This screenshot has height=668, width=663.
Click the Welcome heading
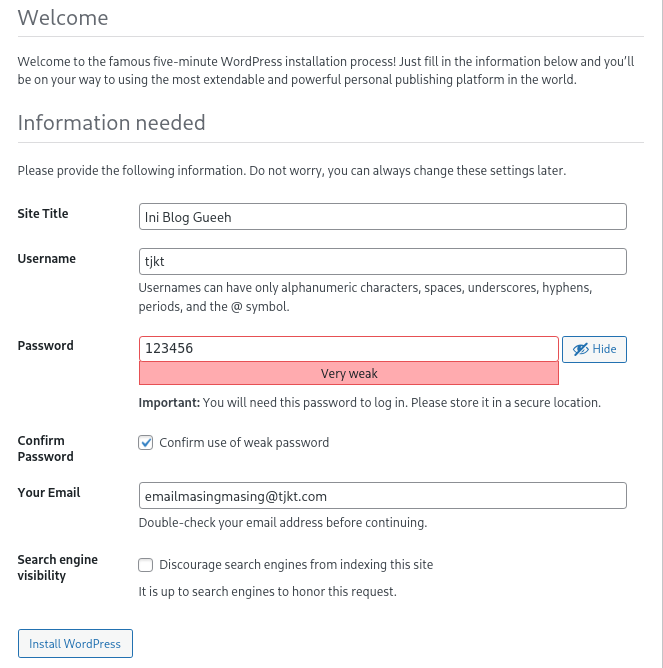click(63, 18)
